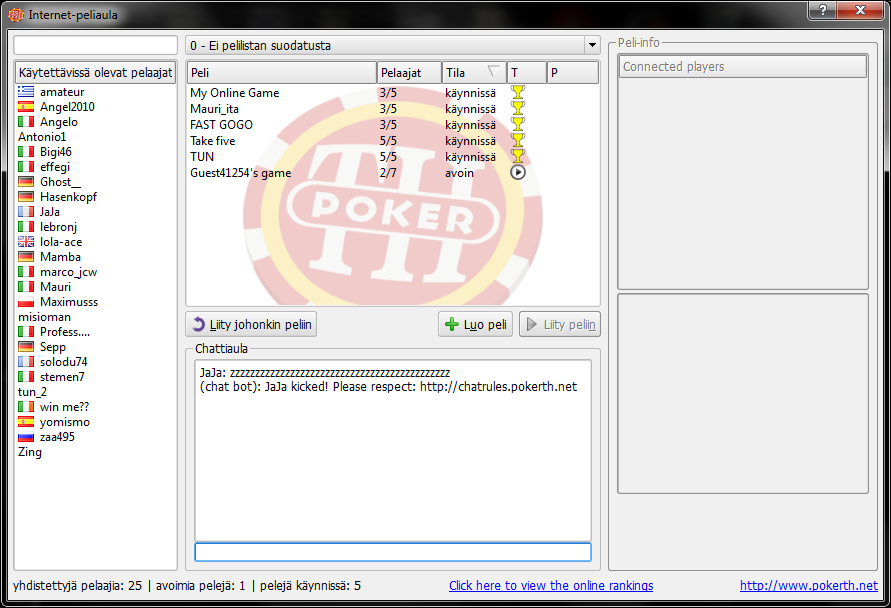
Task: Click the UK flag next to lola-ace
Action: [26, 242]
